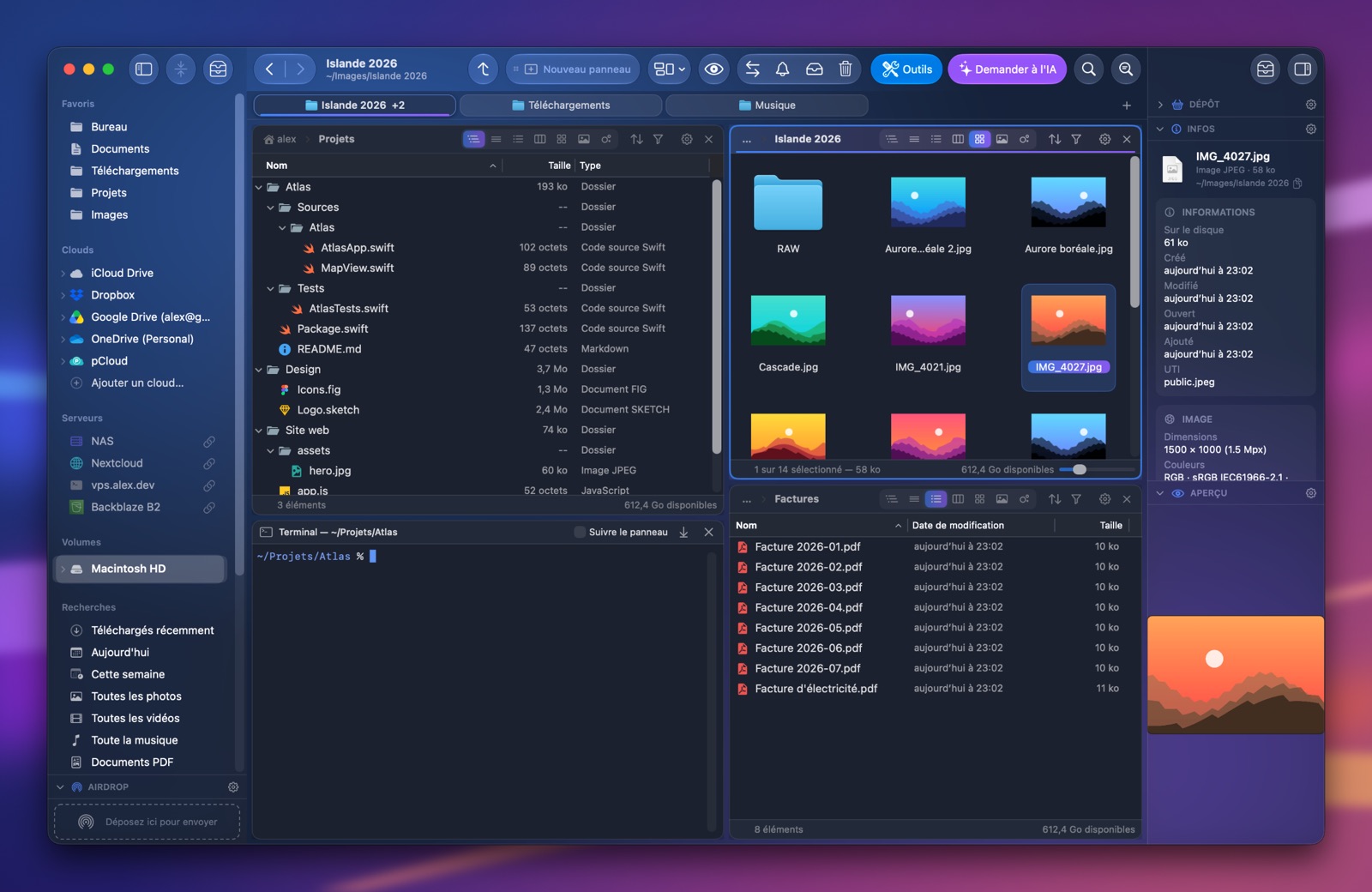1372x892 pixels.
Task: Click Ajouter un cloud… link
Action: pos(137,383)
